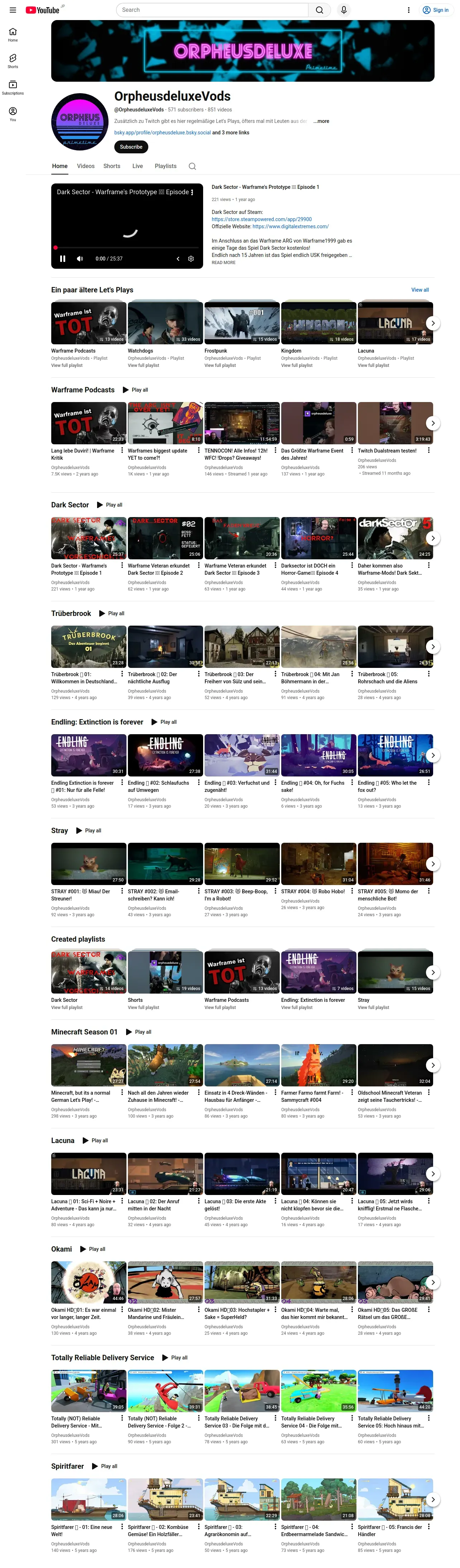The height and width of the screenshot is (1568, 460).
Task: Open menu for 'Minecraft, but its a normal' video
Action: pyautogui.click(x=122, y=1093)
